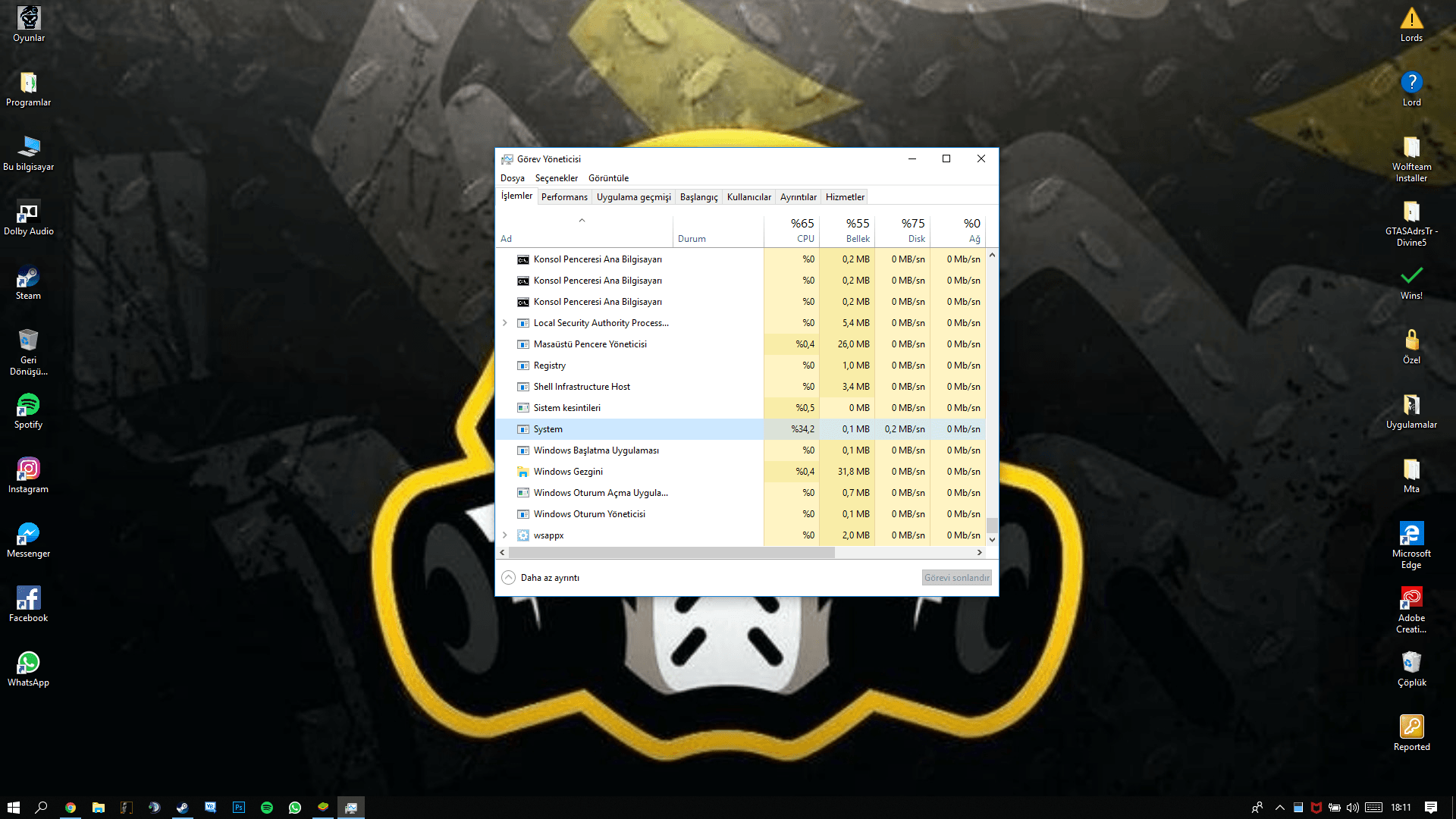Switch to the Performans tab
Screen dimensions: 1456x819
564,197
